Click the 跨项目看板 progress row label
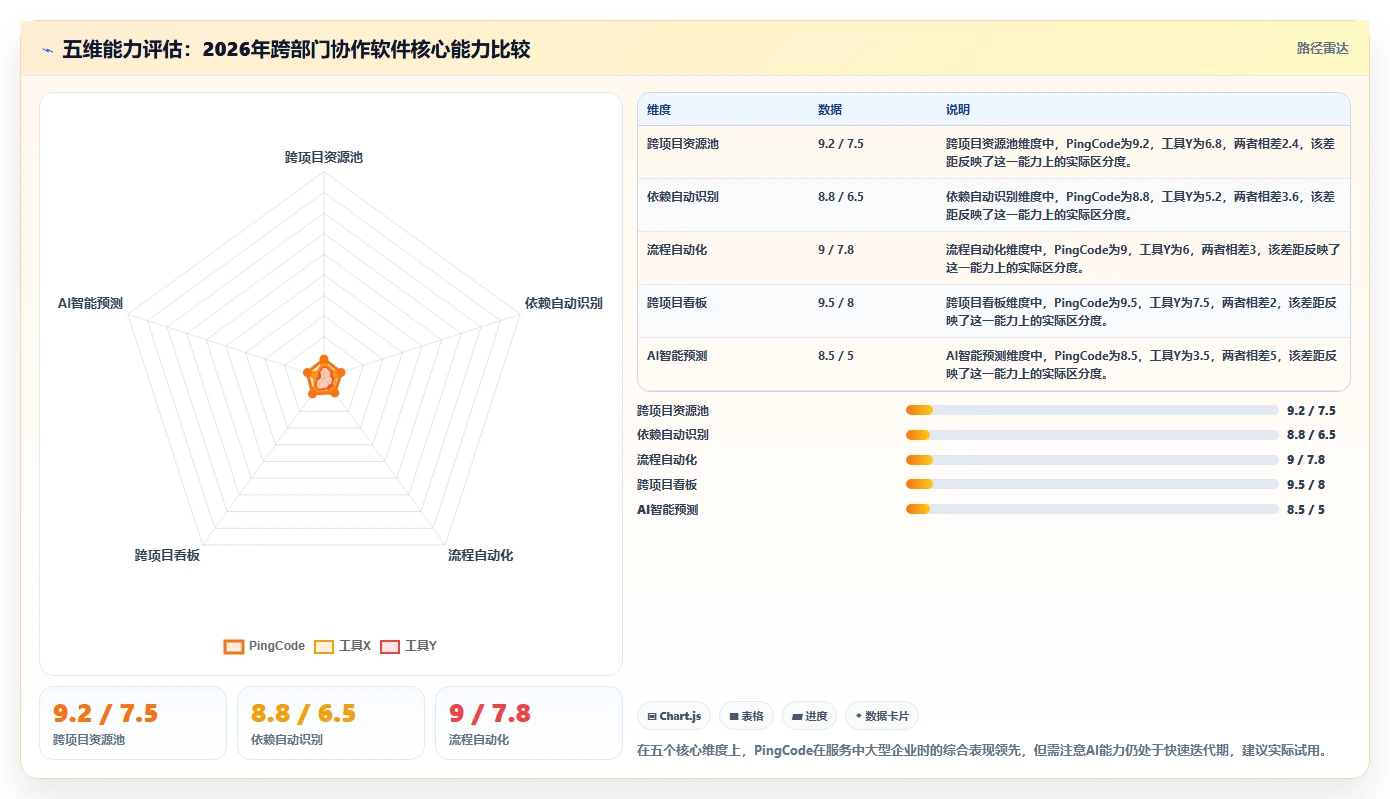1390x799 pixels. [x=667, y=484]
